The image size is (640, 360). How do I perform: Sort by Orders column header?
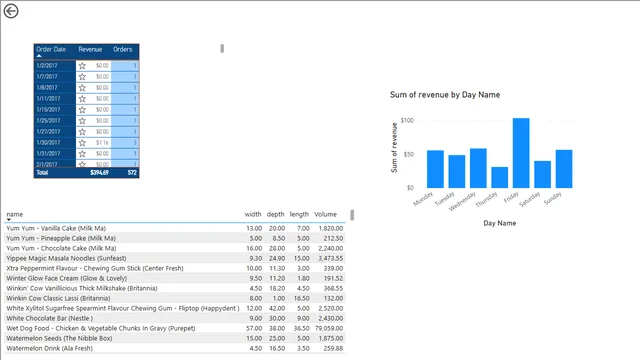pyautogui.click(x=122, y=49)
